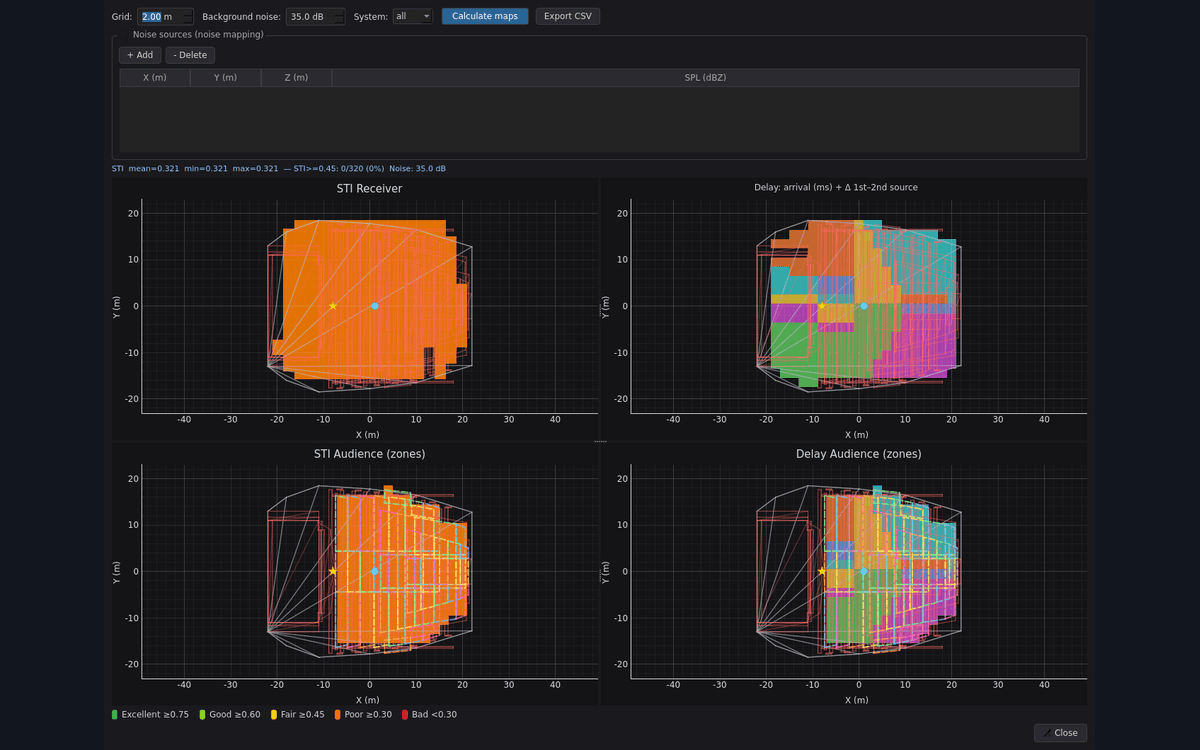
Task: Click the "Delay: arrival (ms)" plot title
Action: pos(836,187)
